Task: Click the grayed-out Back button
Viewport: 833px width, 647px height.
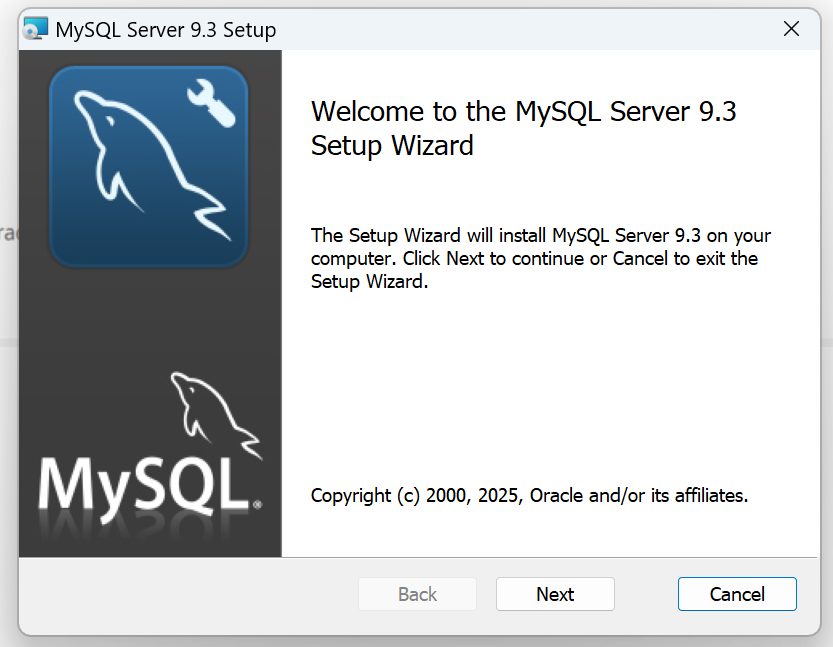Action: 417,594
